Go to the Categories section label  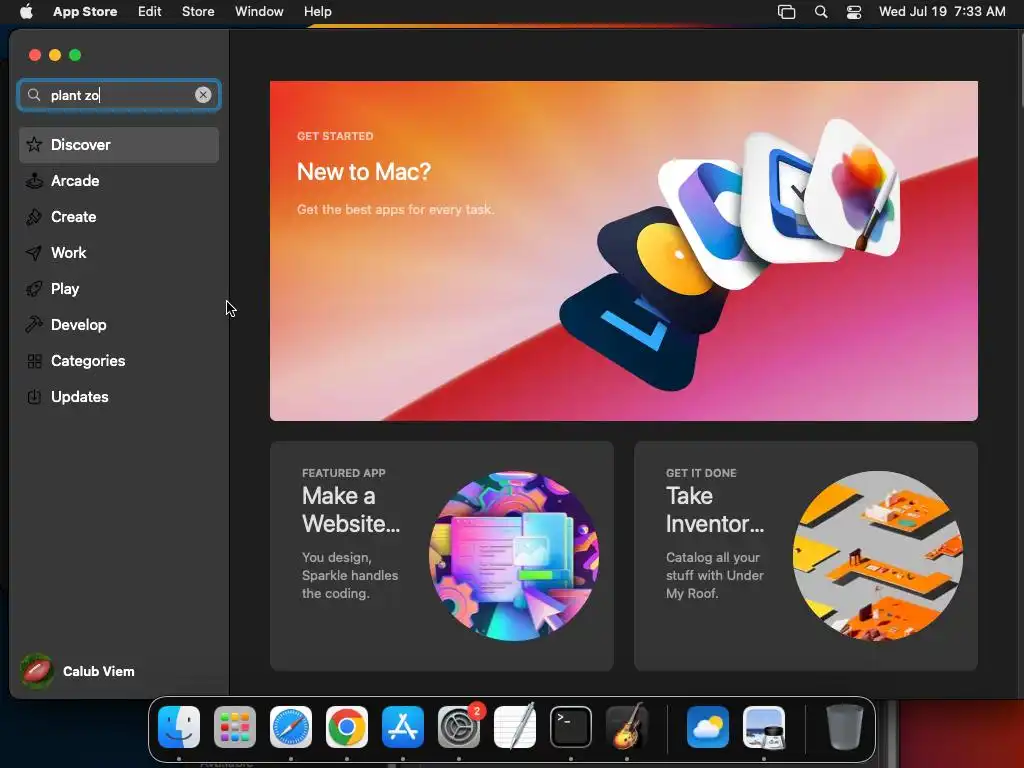coord(88,360)
